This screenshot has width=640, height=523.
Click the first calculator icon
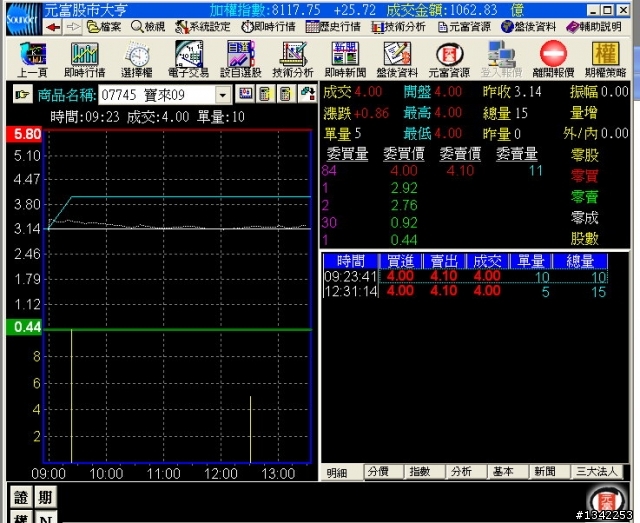[x=266, y=94]
